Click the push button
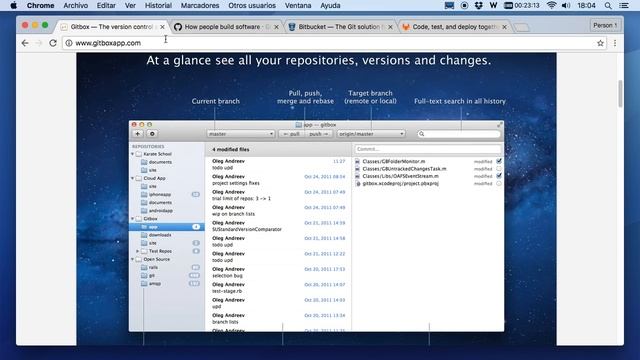The width and height of the screenshot is (640, 360). coord(319,134)
